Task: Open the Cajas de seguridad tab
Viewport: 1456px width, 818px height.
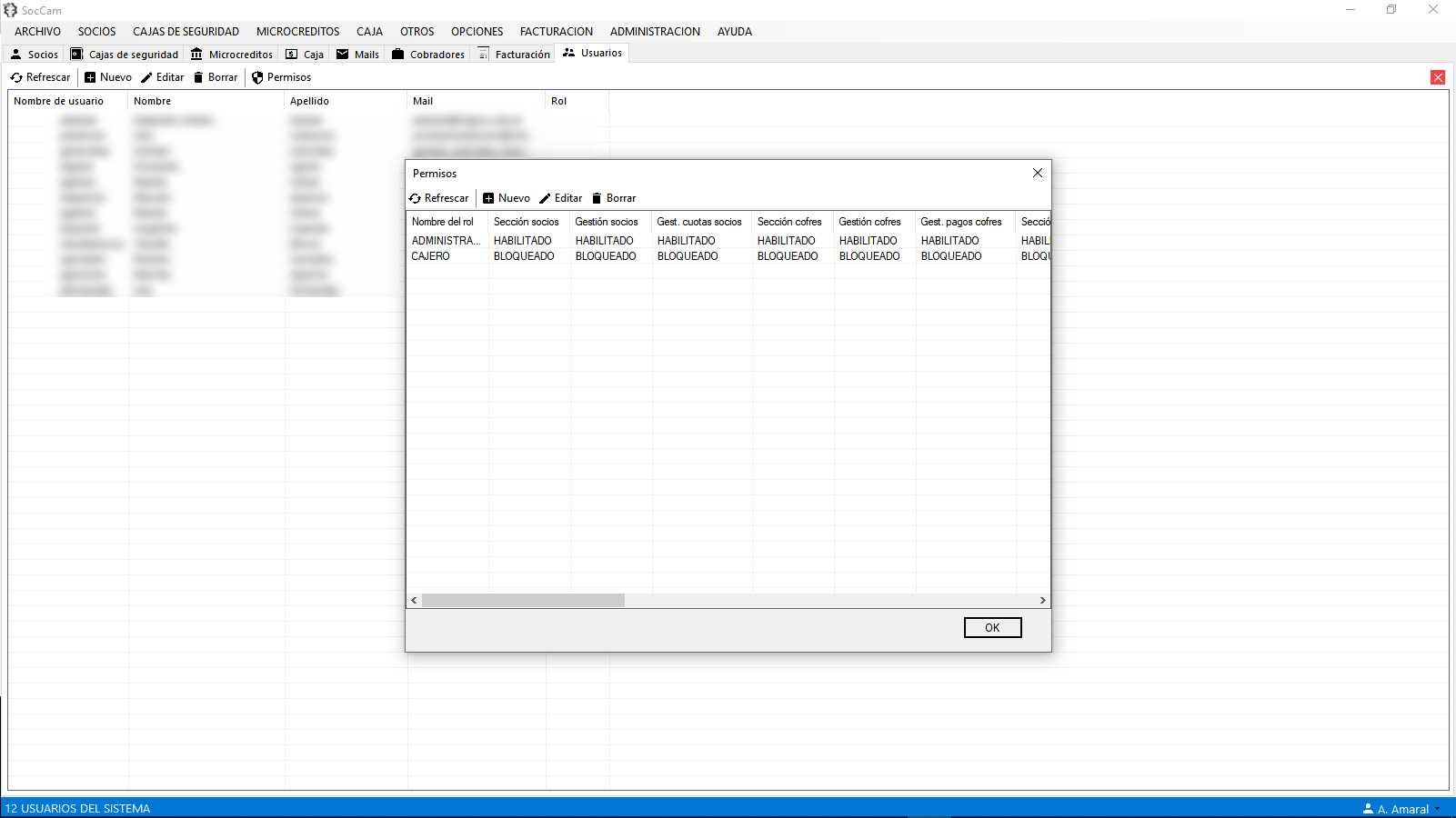Action: click(x=125, y=55)
